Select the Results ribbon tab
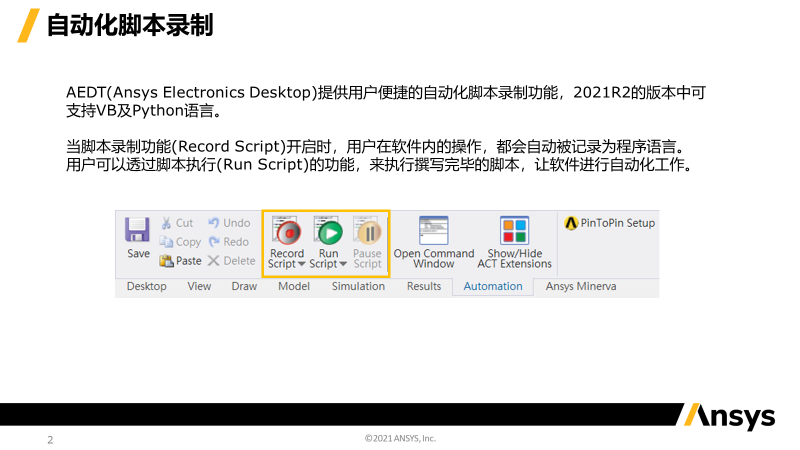The height and width of the screenshot is (450, 800). click(423, 287)
